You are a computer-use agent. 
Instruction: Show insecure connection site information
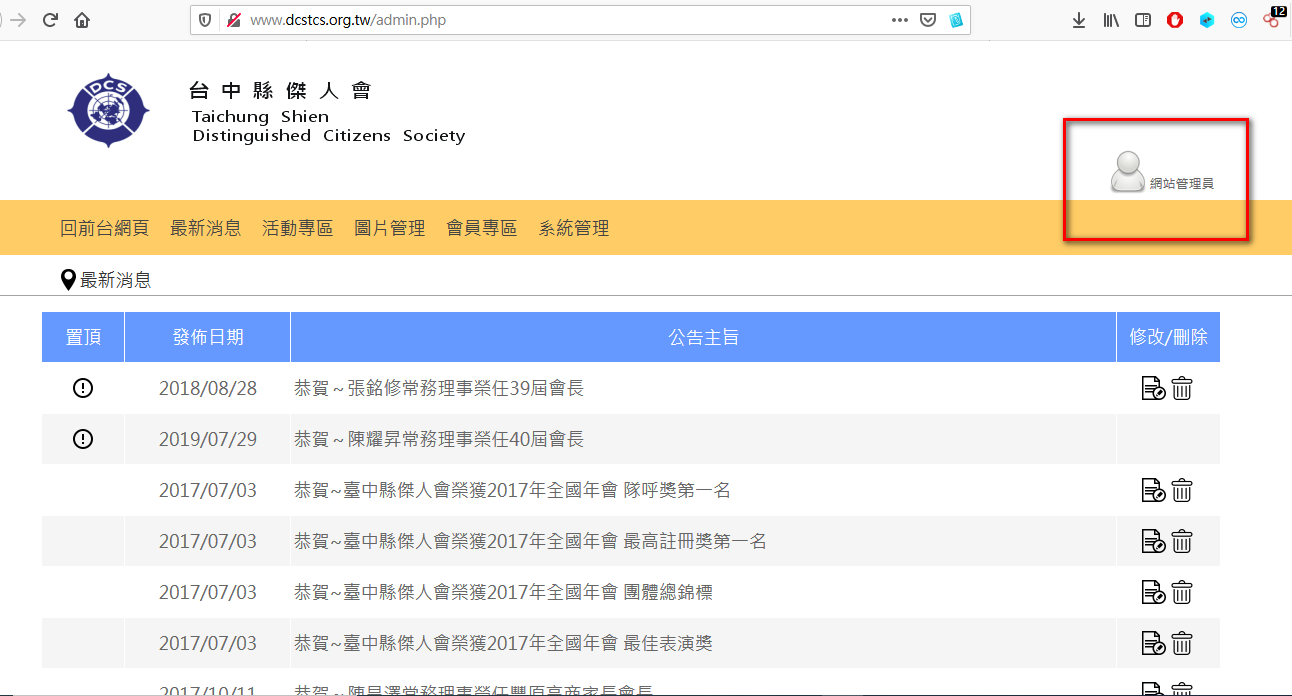(233, 20)
